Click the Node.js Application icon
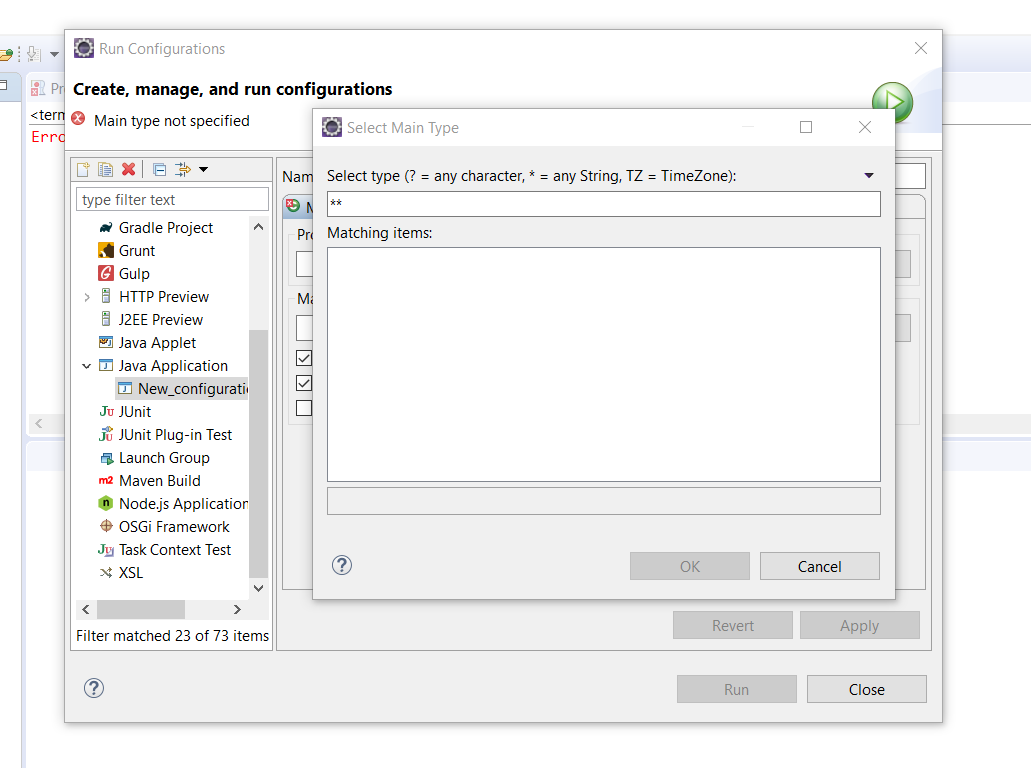 106,504
